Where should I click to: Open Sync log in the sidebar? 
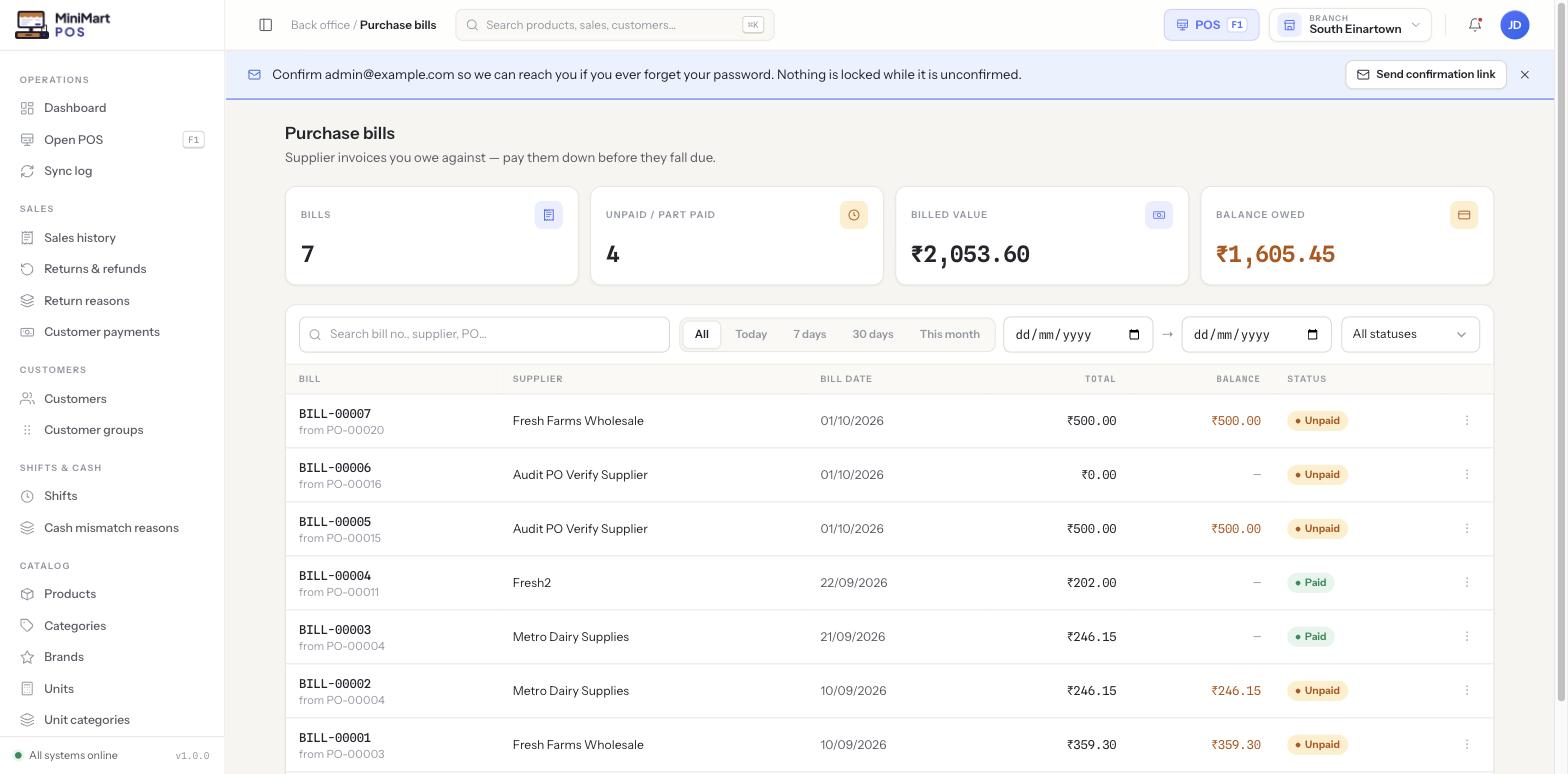pyautogui.click(x=112, y=171)
